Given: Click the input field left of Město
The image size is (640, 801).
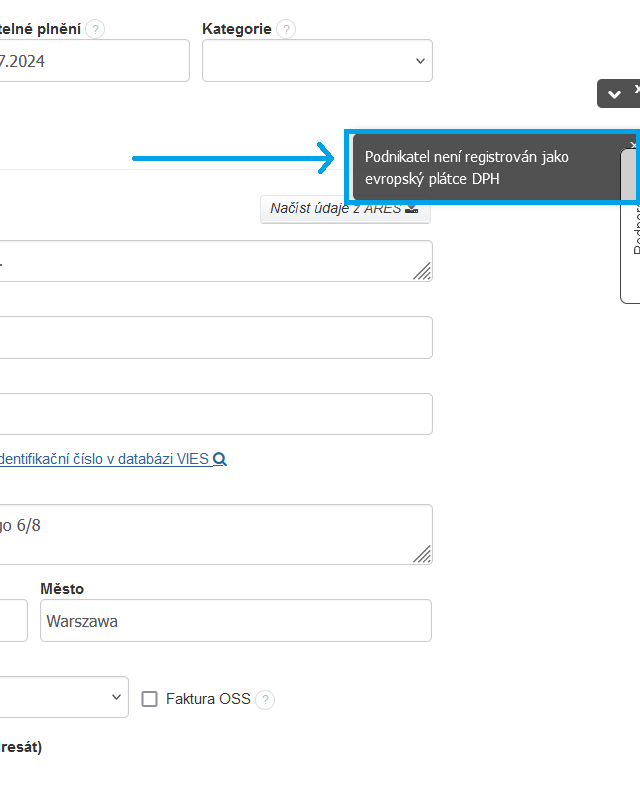Looking at the screenshot, I should click(x=12, y=621).
